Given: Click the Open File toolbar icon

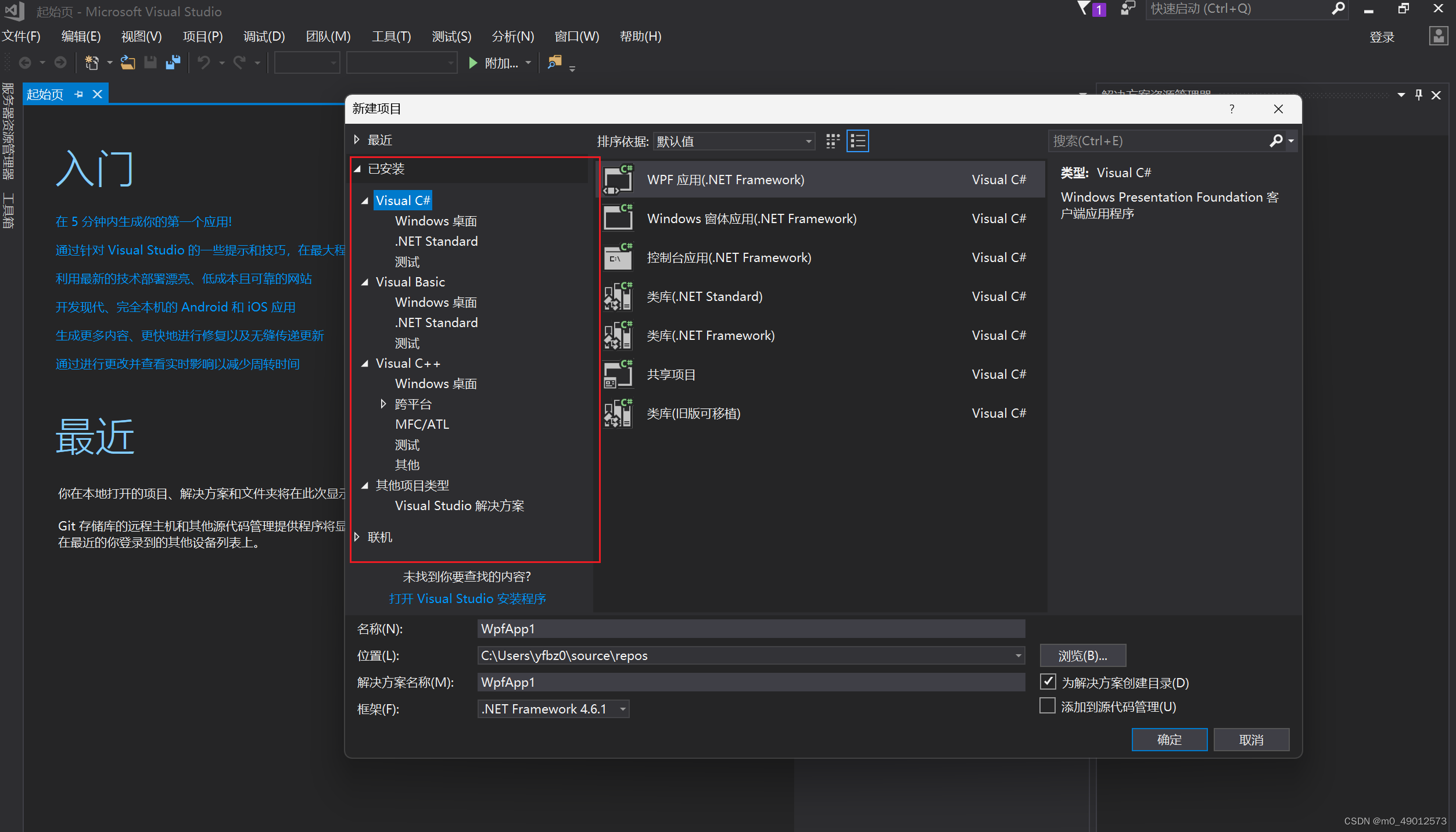Looking at the screenshot, I should coord(128,62).
